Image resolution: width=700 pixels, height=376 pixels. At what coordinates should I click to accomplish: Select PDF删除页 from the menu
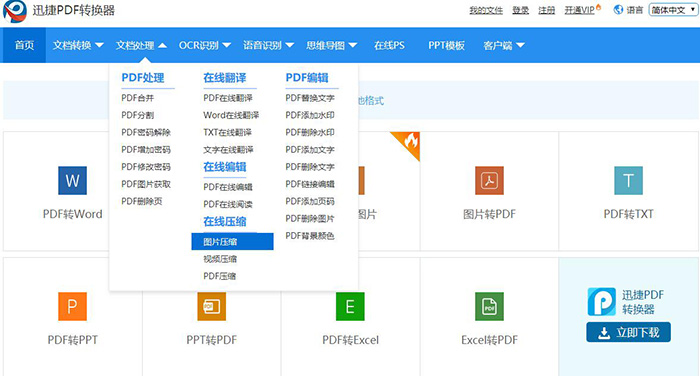coord(142,201)
